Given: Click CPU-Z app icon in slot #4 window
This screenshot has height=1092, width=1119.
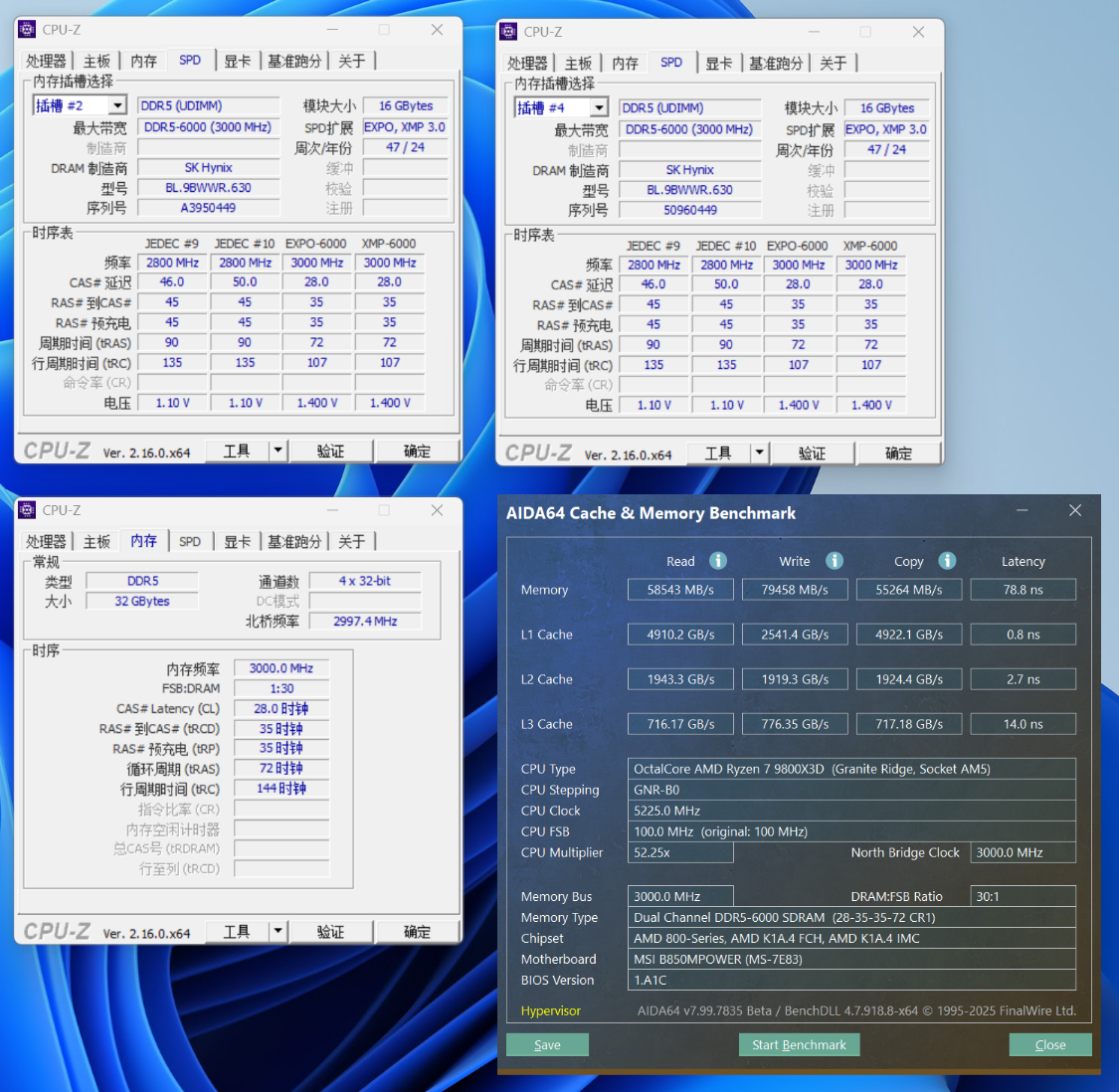Looking at the screenshot, I should tap(509, 32).
